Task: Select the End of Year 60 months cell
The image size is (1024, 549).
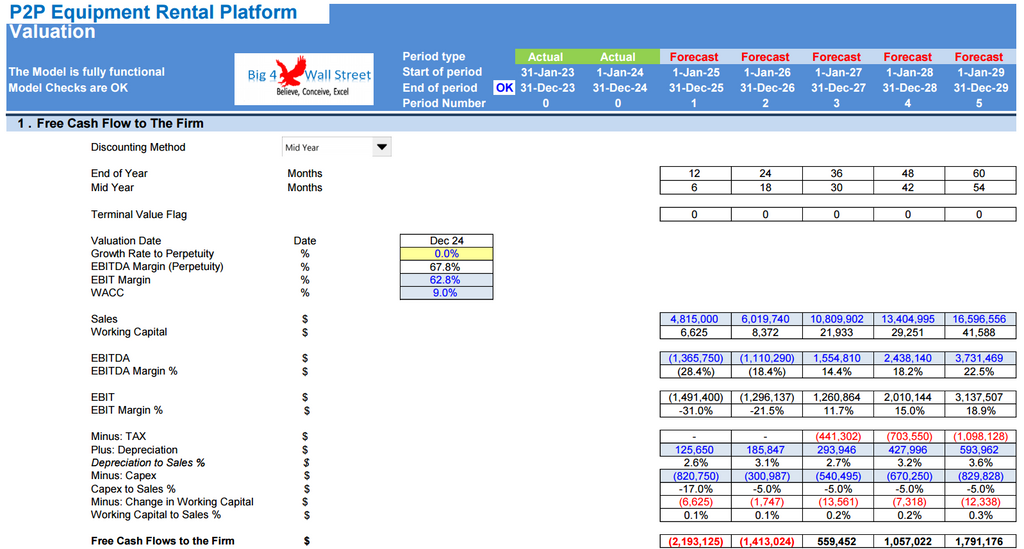Action: (978, 174)
